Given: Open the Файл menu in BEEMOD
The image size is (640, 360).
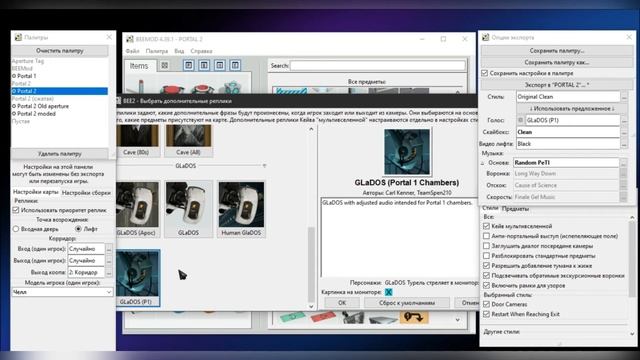Looking at the screenshot, I should [x=132, y=51].
